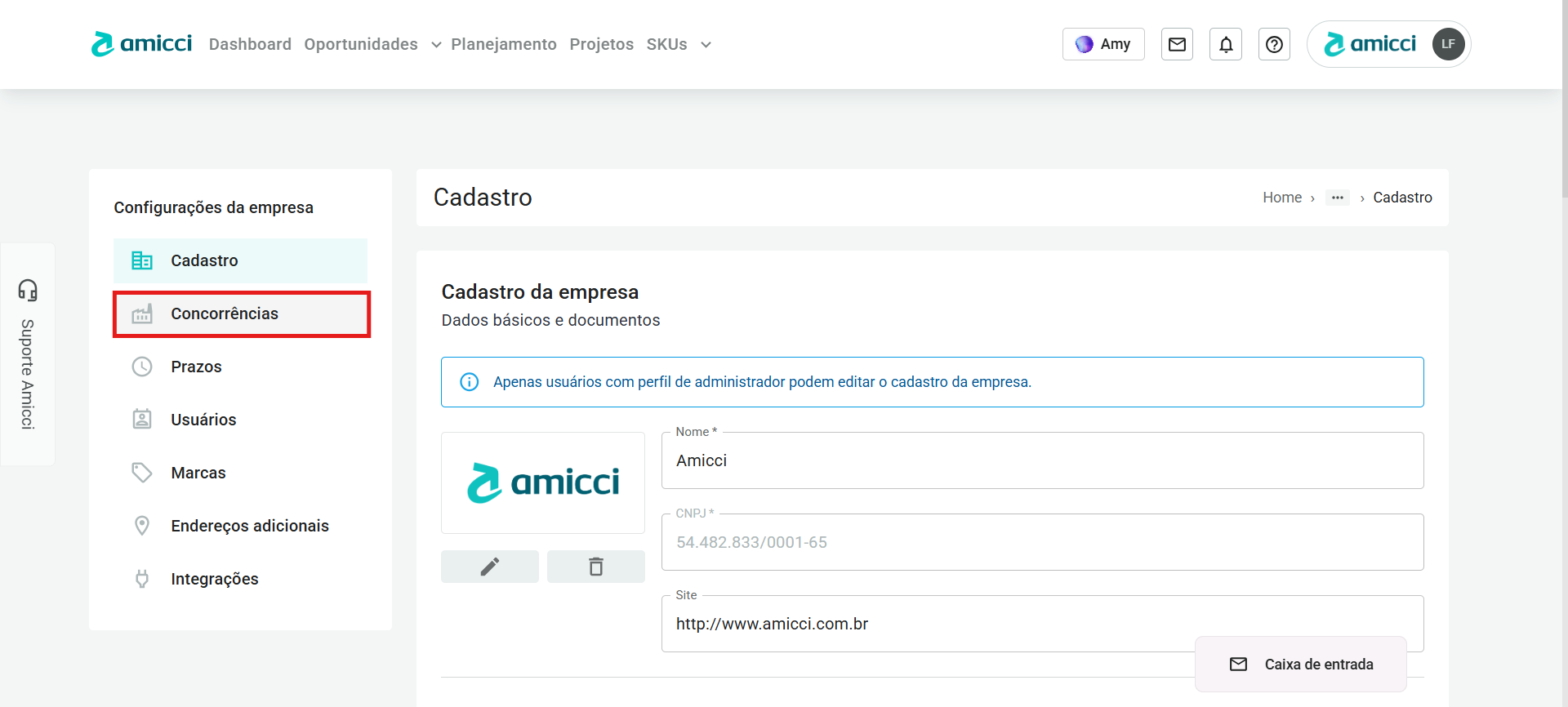The width and height of the screenshot is (1568, 707).
Task: Click the help question mark icon
Action: click(x=1274, y=44)
